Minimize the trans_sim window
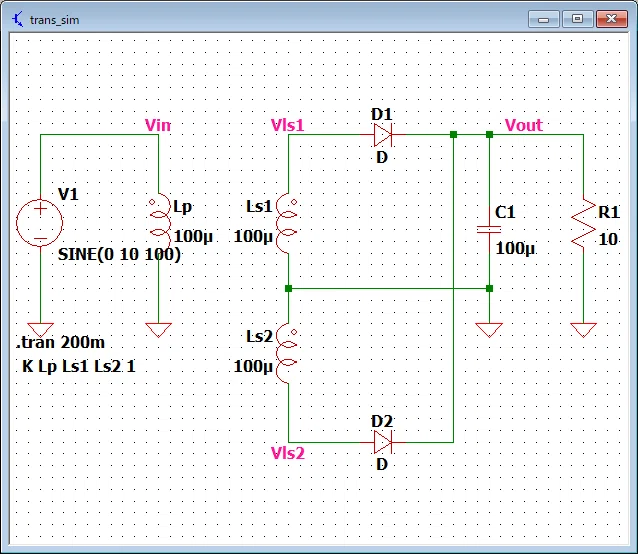 (x=544, y=19)
